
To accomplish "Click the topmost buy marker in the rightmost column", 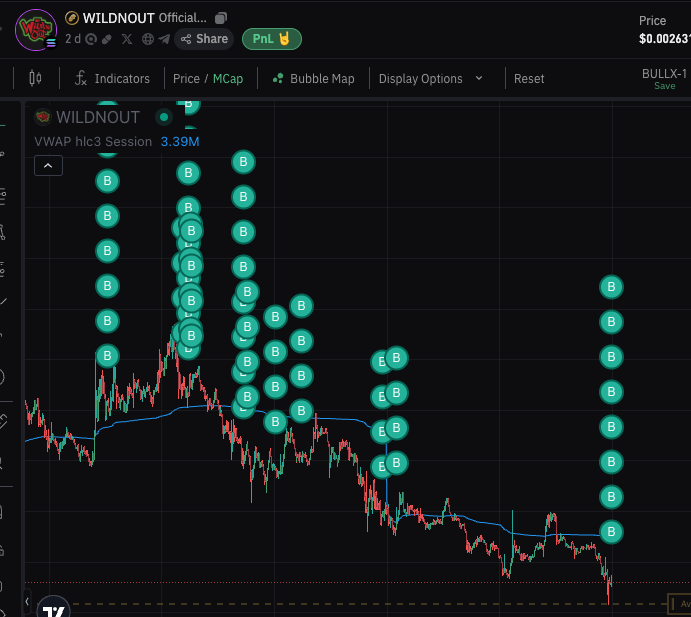I will pyautogui.click(x=611, y=287).
